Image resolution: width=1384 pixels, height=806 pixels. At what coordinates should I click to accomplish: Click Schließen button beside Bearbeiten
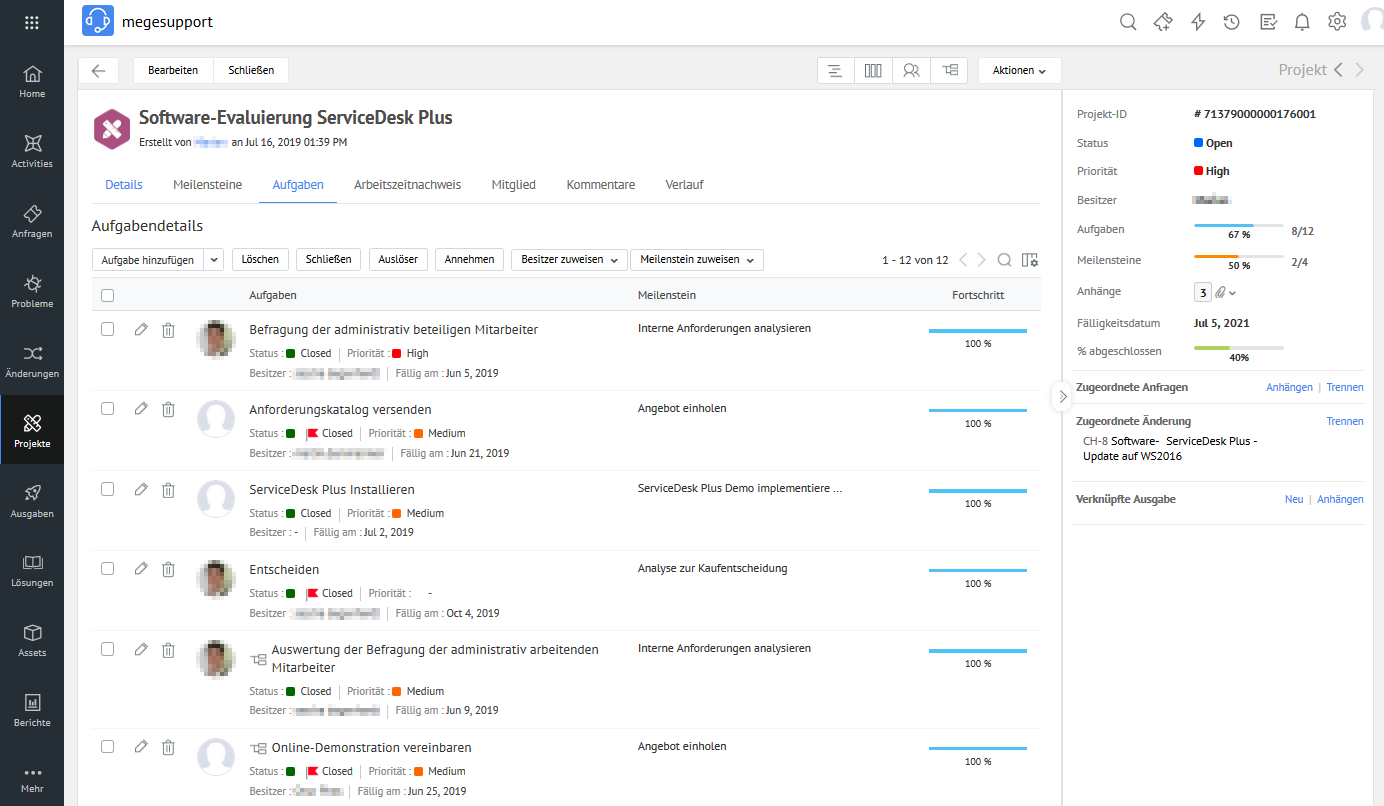pyautogui.click(x=251, y=70)
